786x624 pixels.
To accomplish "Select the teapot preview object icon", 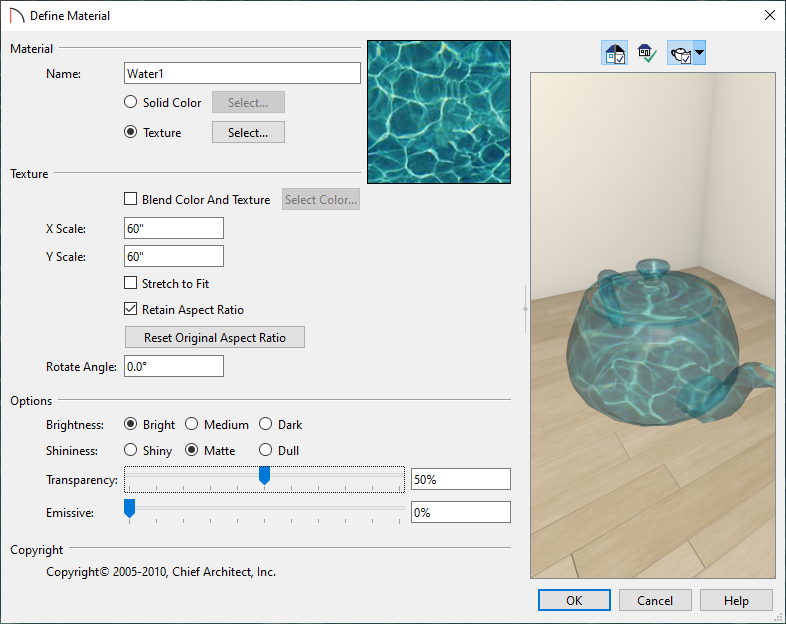I will (x=680, y=53).
